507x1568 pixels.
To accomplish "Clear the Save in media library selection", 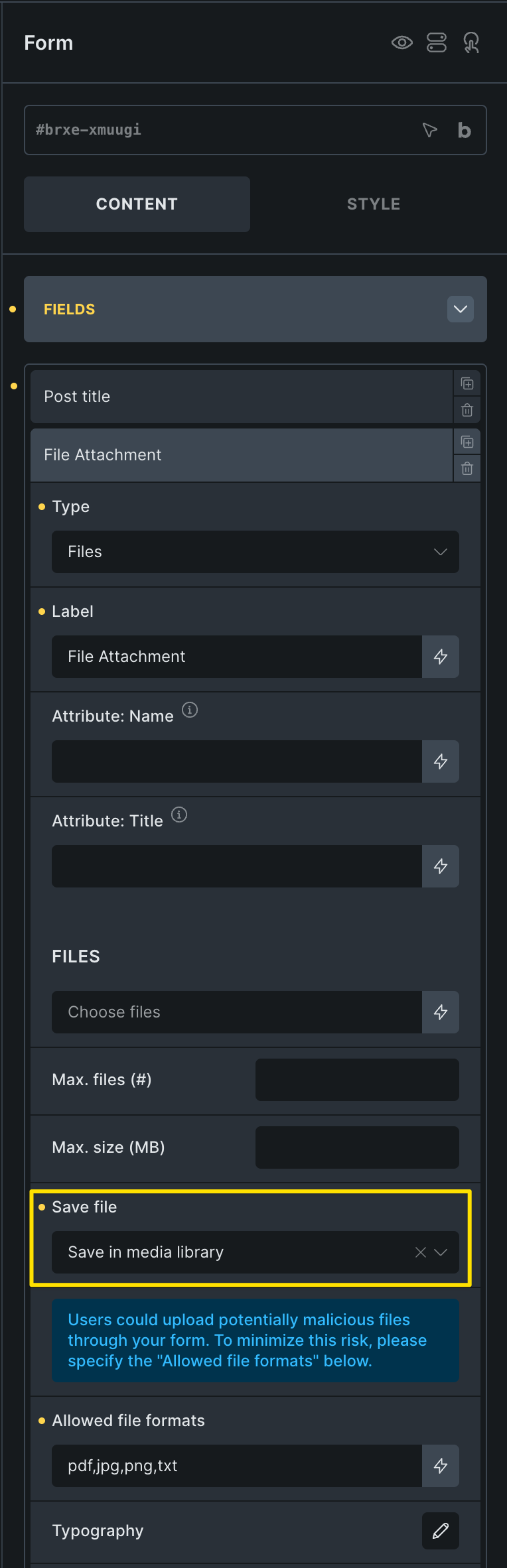I will pos(421,1252).
